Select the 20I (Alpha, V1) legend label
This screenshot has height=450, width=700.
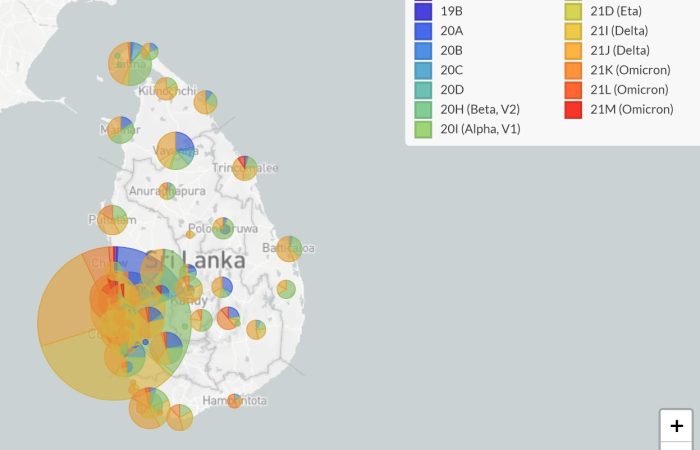pos(480,129)
